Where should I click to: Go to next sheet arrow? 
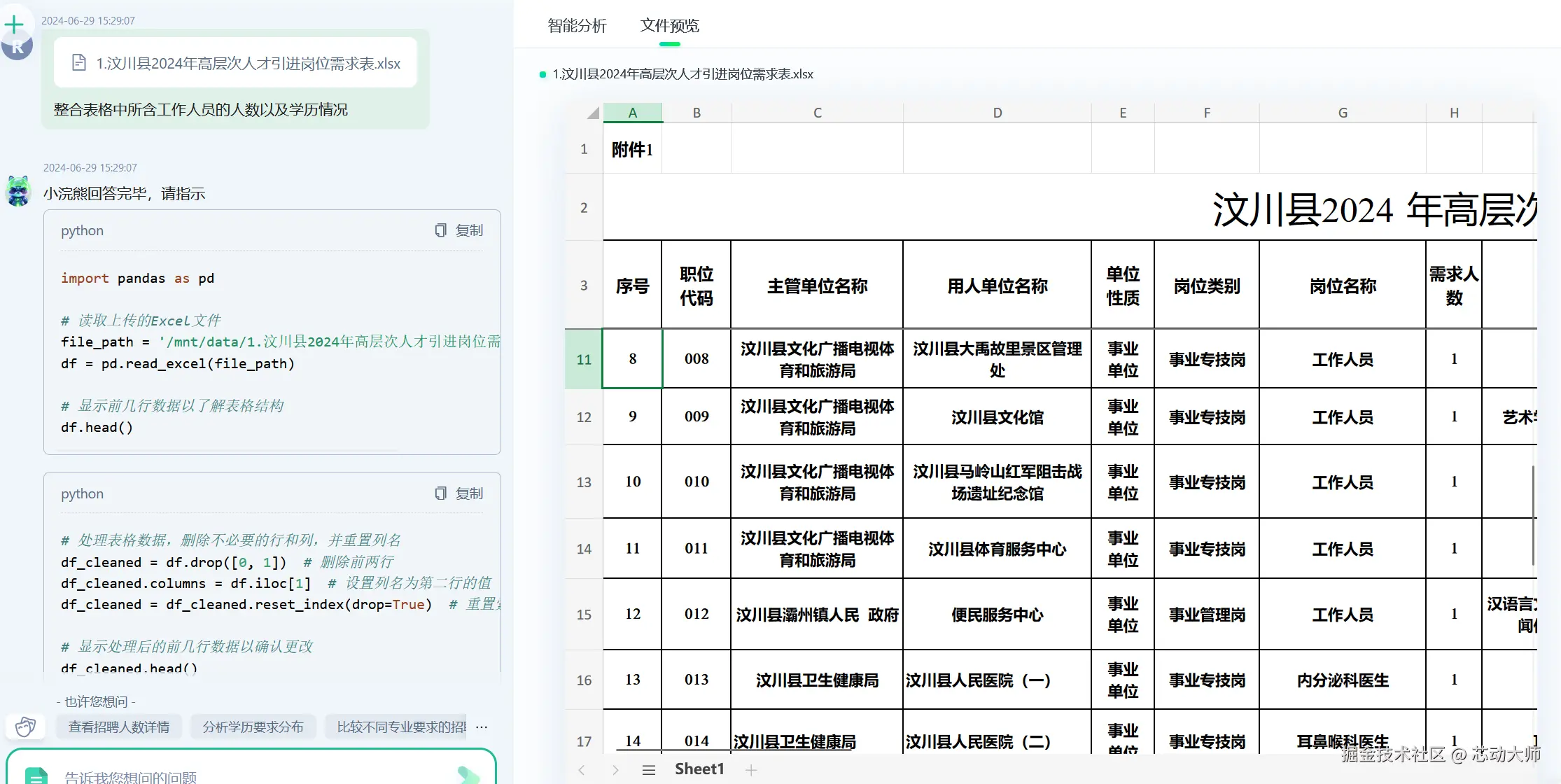pyautogui.click(x=615, y=770)
